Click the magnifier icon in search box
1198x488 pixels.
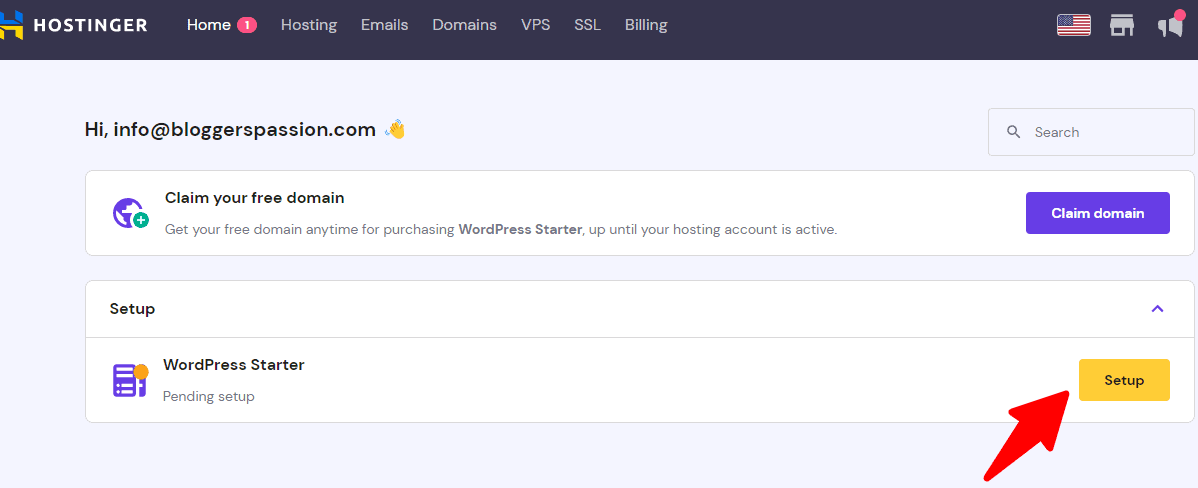tap(1014, 132)
